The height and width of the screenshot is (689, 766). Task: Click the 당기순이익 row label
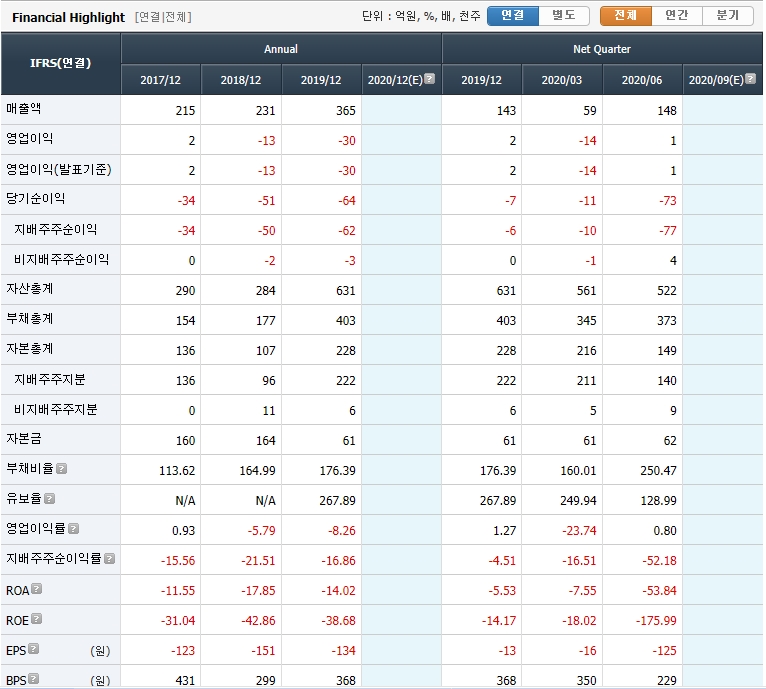coord(35,198)
